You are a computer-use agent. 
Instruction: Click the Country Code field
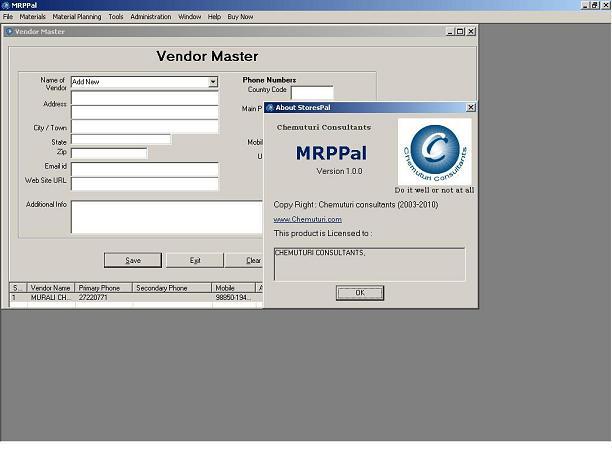[312, 93]
